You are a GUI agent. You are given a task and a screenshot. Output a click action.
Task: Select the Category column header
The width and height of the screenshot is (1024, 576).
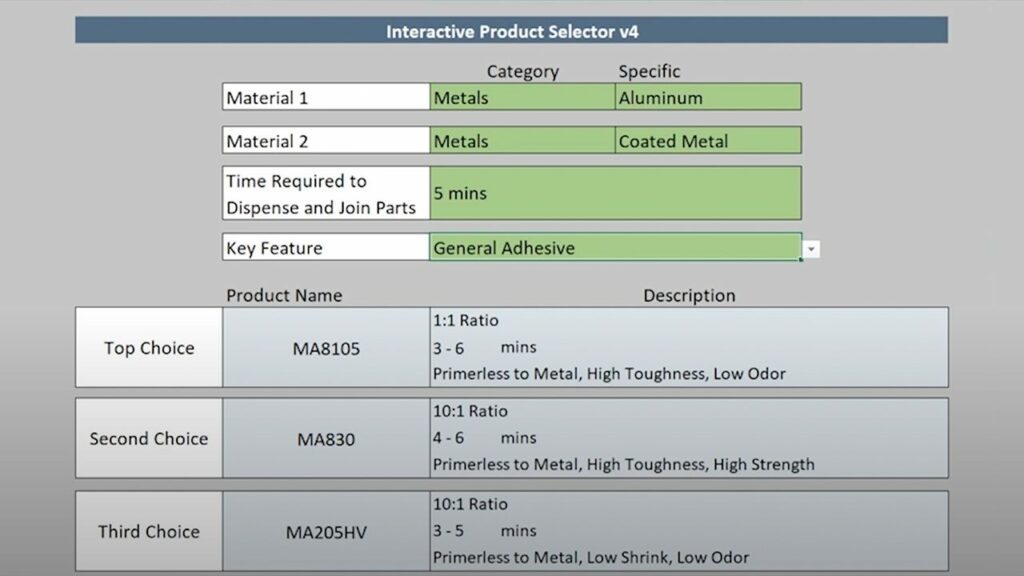pyautogui.click(x=524, y=71)
